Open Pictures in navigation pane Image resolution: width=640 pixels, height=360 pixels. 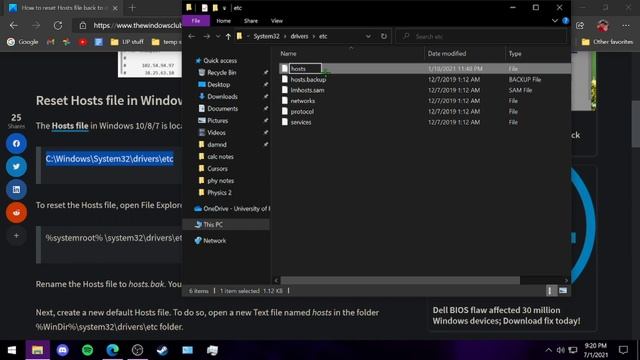pyautogui.click(x=218, y=120)
